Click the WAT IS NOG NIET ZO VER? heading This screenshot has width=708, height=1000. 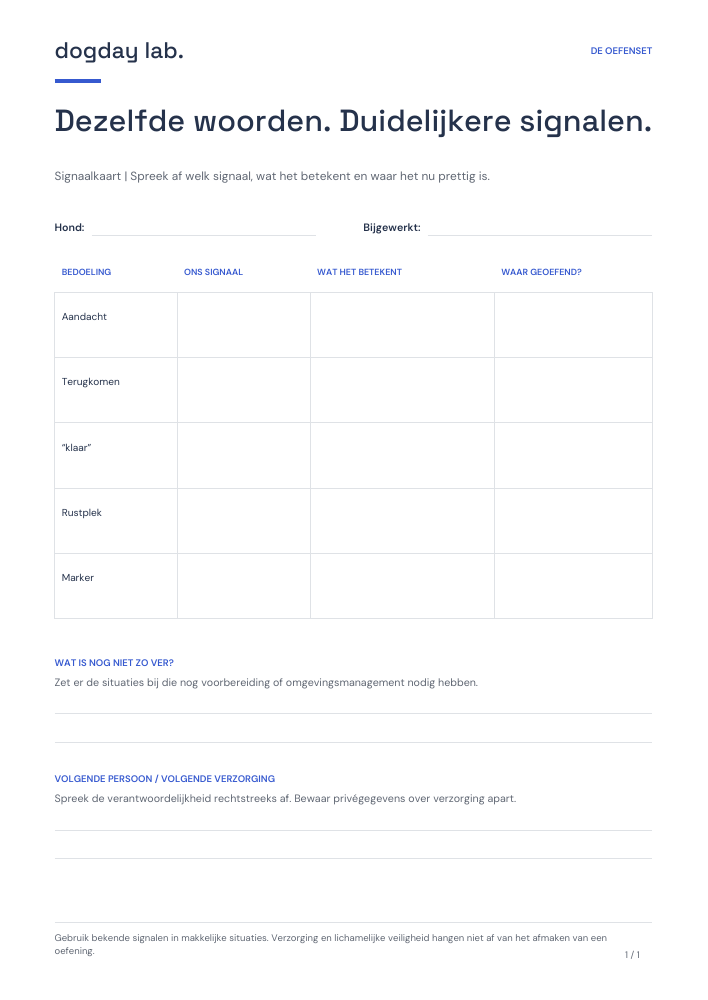pos(114,663)
